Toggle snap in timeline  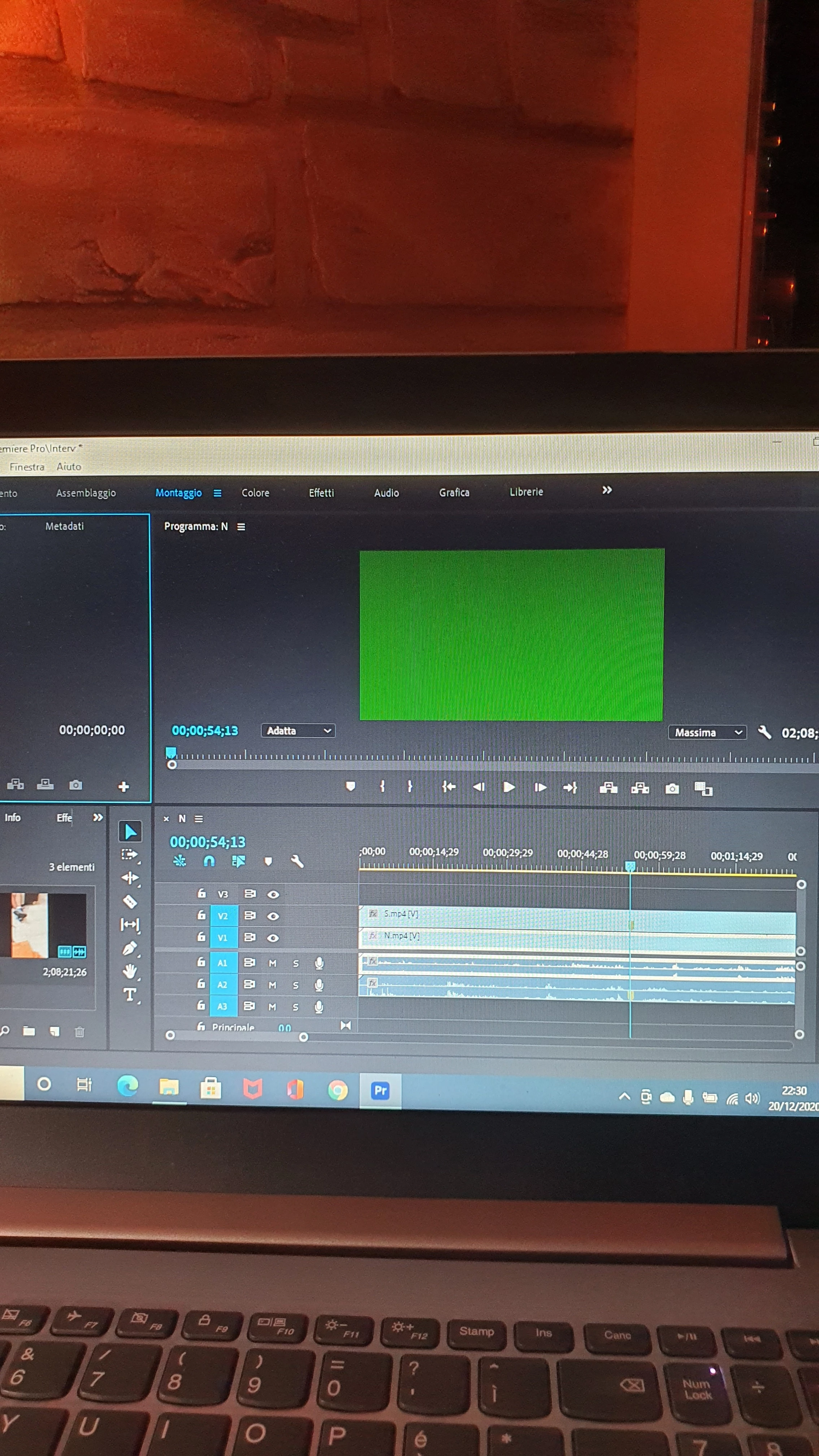click(x=209, y=861)
